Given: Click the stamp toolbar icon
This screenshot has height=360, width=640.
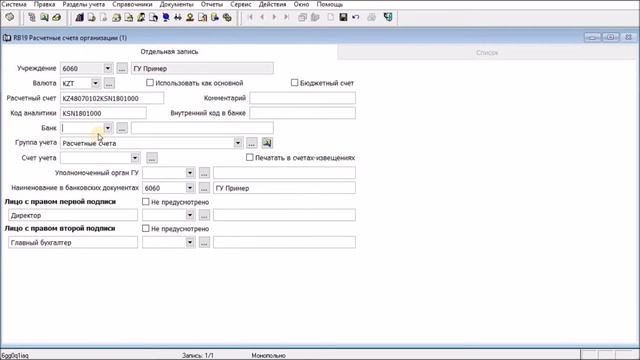Looking at the screenshot, I should [x=190, y=17].
